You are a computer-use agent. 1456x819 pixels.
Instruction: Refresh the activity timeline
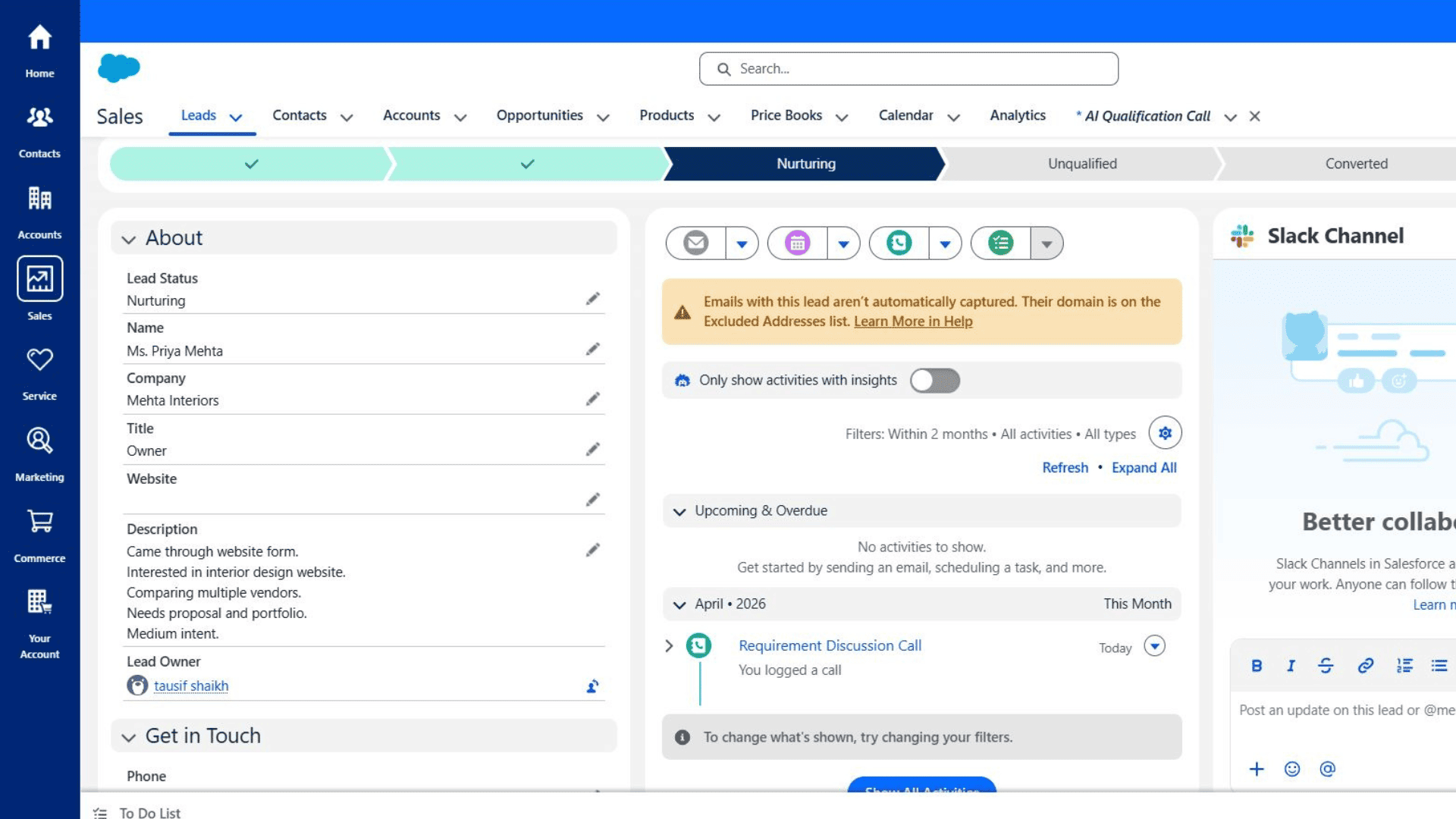click(x=1065, y=468)
